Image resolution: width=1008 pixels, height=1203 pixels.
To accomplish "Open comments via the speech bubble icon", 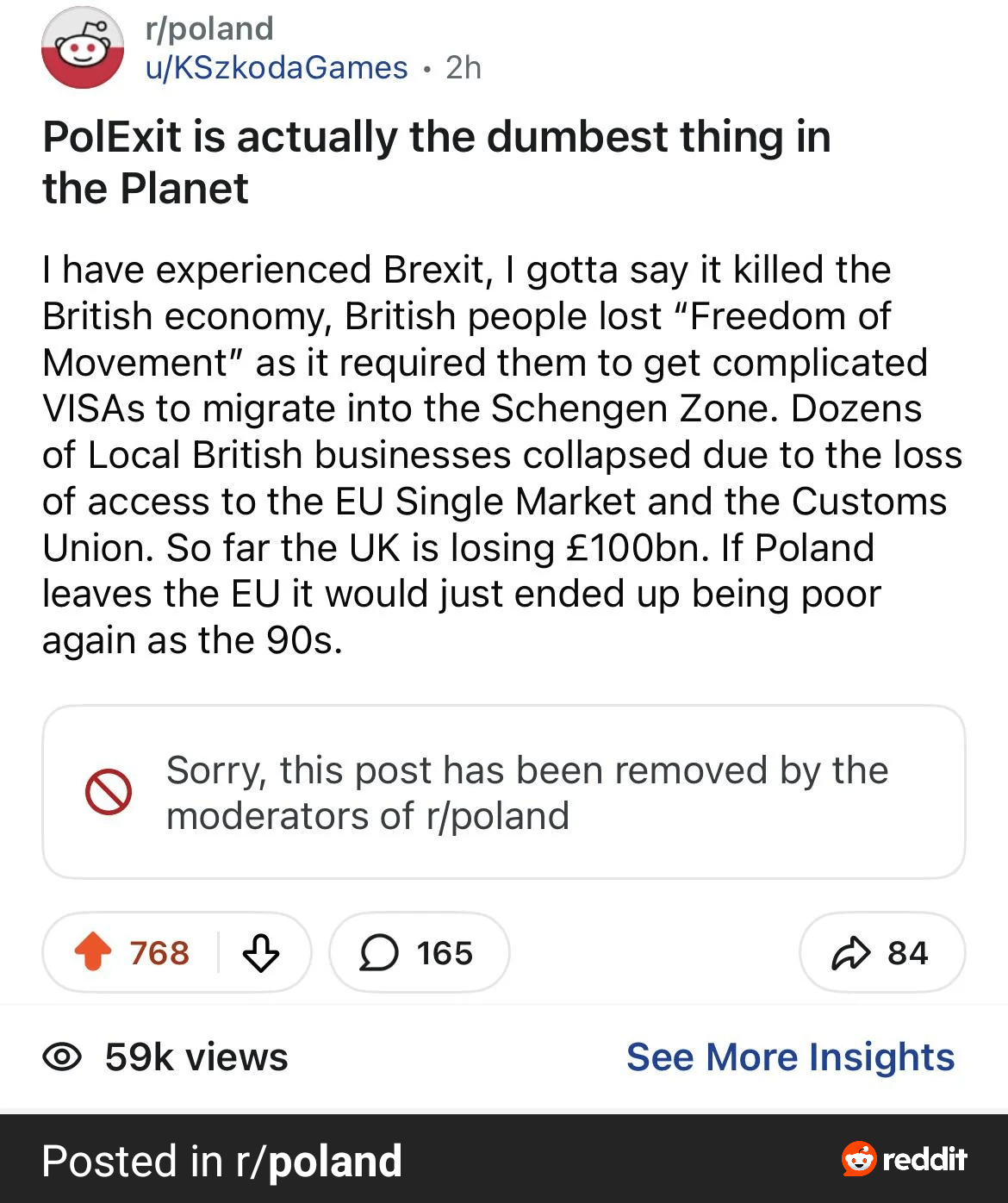I will (x=378, y=953).
